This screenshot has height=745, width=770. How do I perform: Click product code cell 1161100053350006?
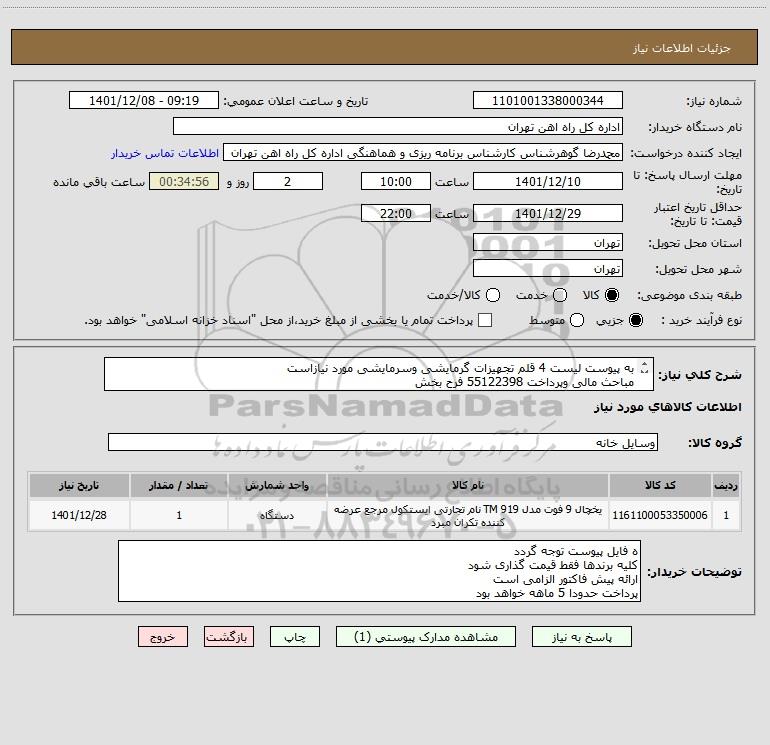pos(660,515)
